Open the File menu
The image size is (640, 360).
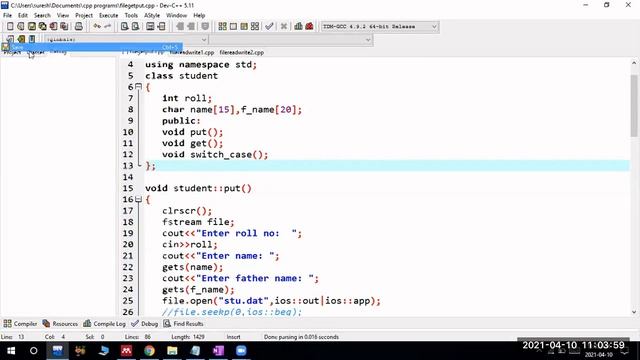(7, 16)
